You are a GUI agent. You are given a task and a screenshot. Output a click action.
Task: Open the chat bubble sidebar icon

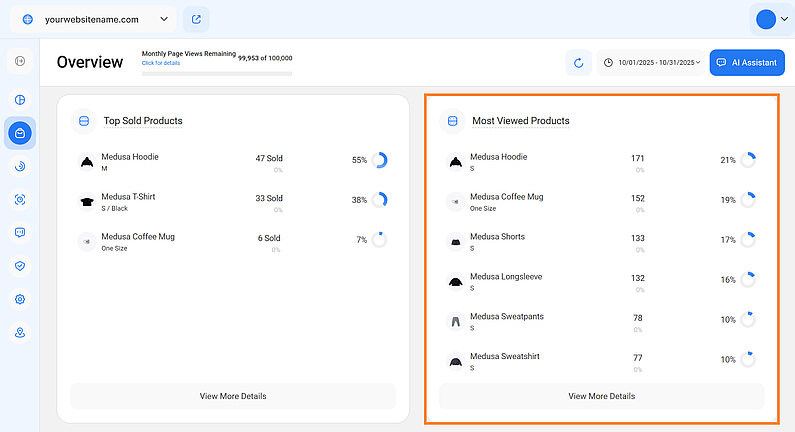point(20,233)
